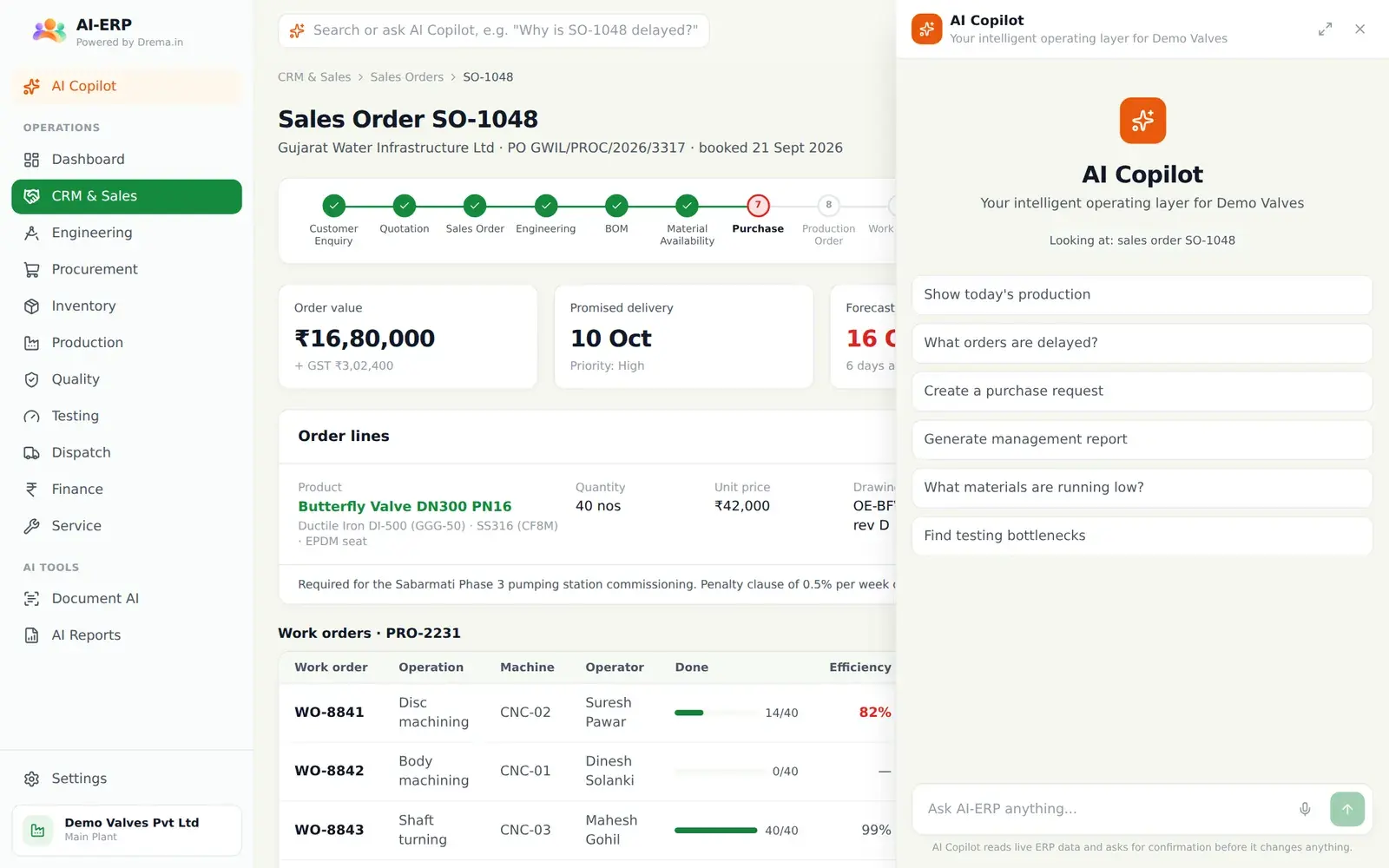Click the Production chart icon
This screenshot has height=868, width=1389.
pos(32,343)
